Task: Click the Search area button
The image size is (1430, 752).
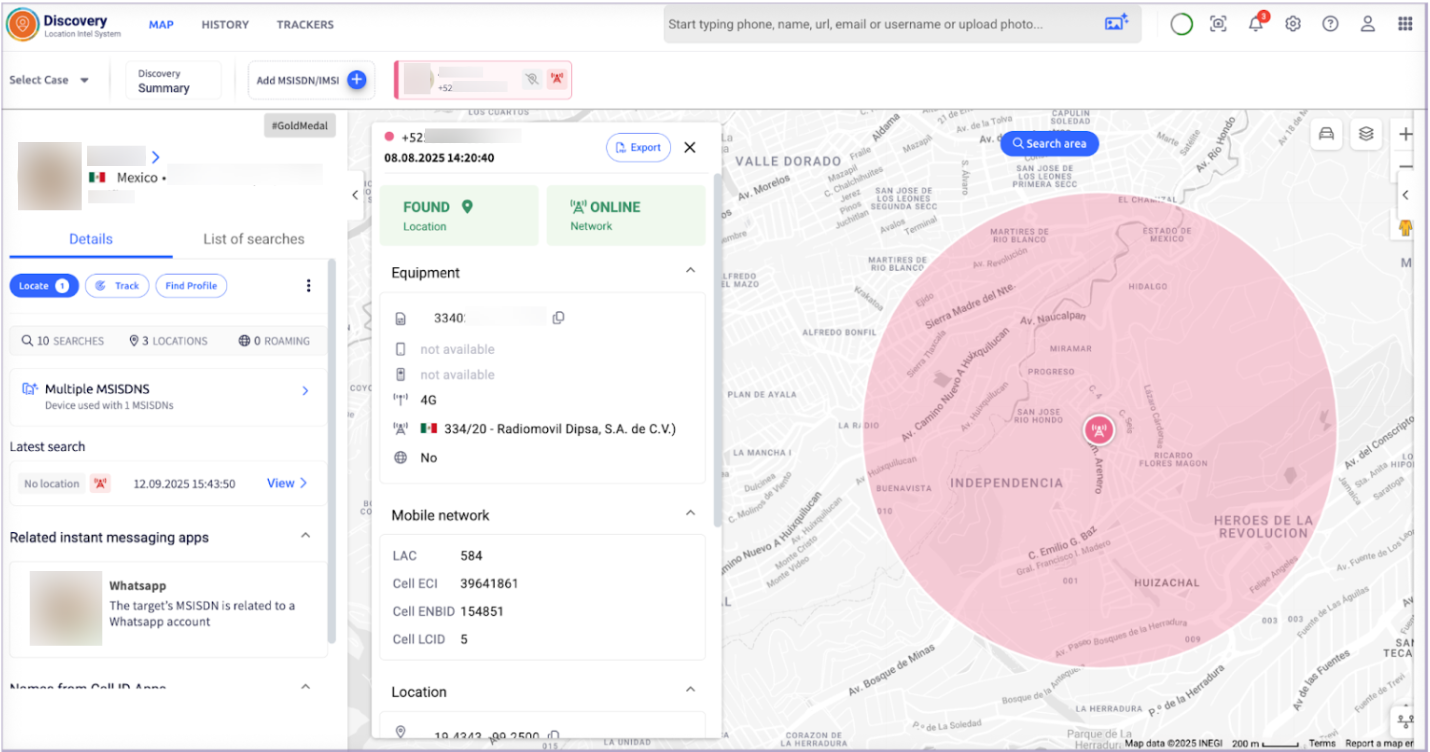Action: point(1049,144)
